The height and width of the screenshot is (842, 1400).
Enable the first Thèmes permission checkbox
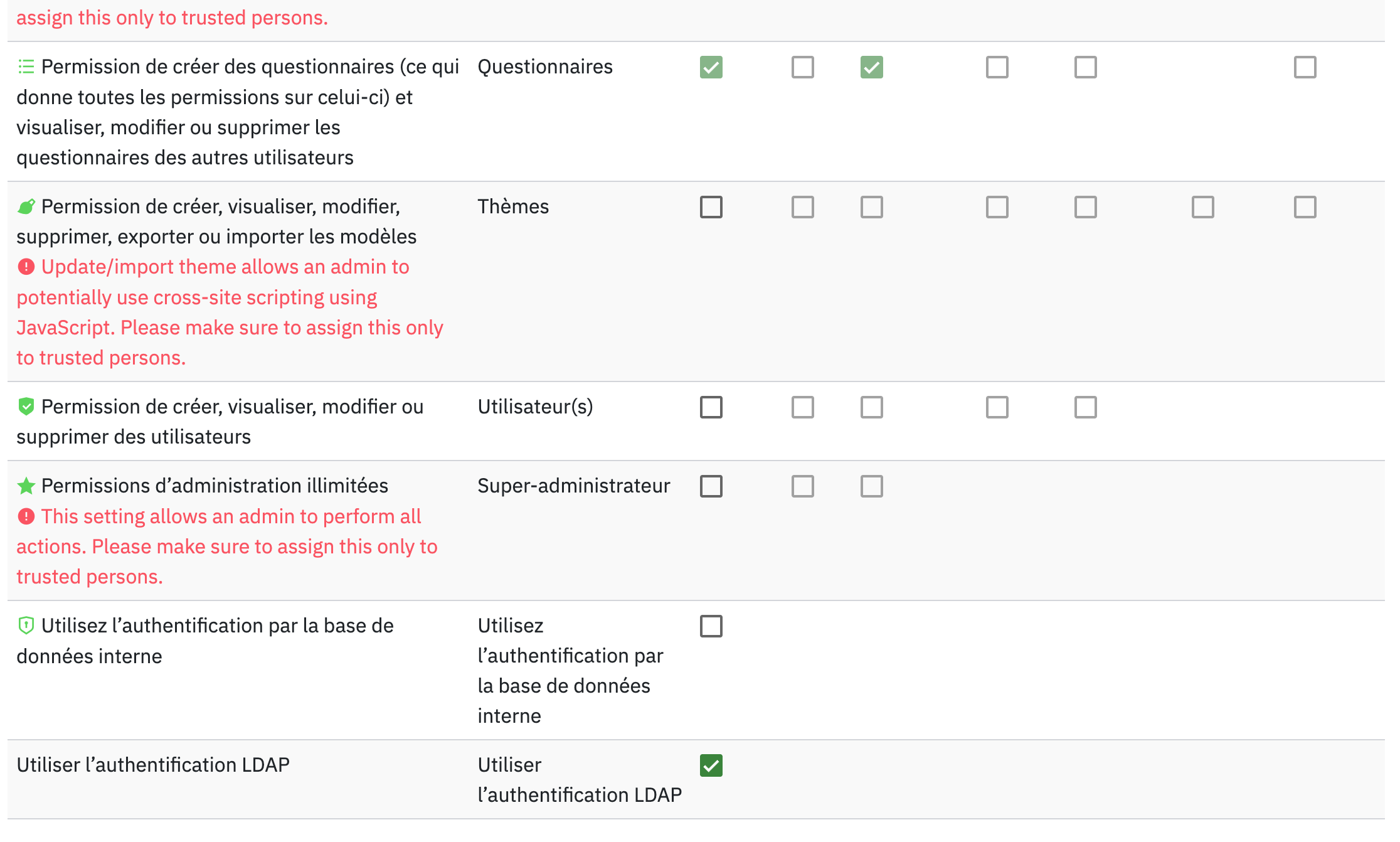[711, 207]
